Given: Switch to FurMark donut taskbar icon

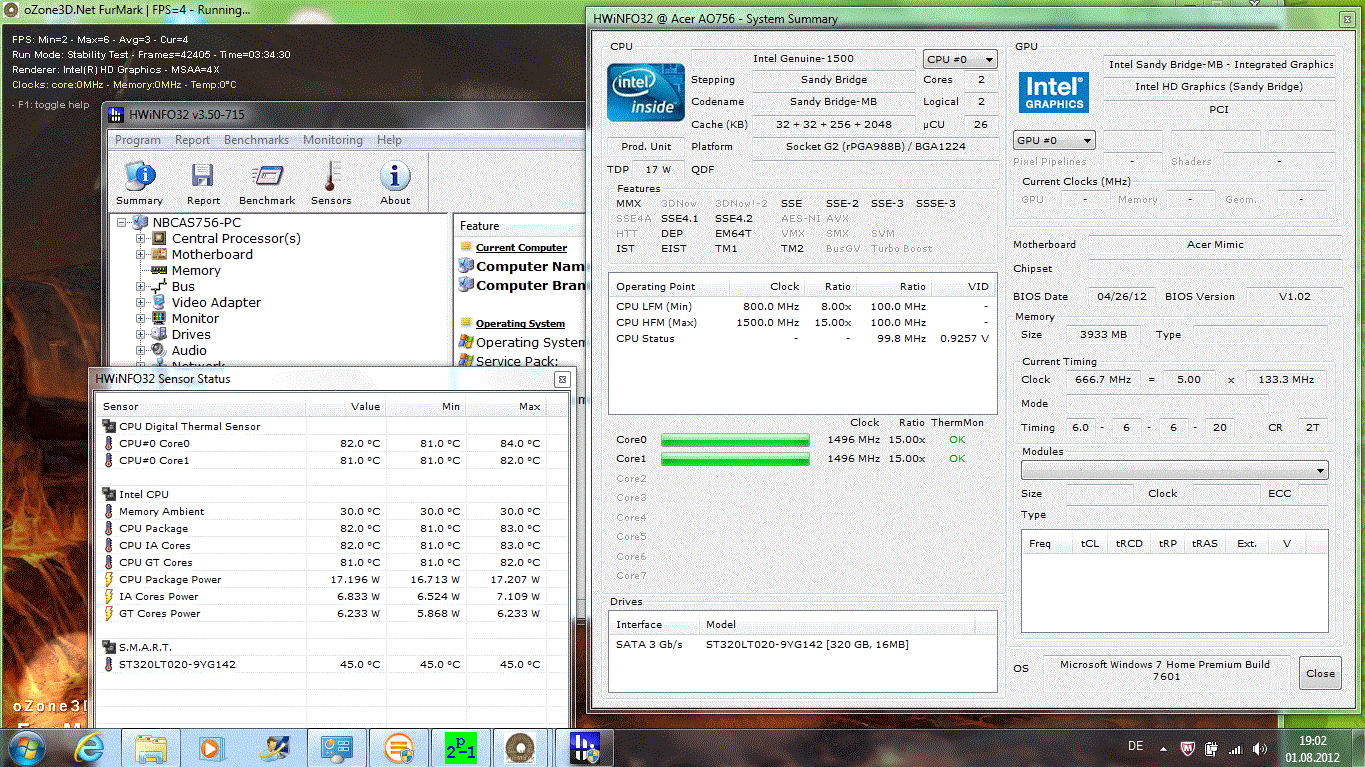Looking at the screenshot, I should (x=518, y=747).
